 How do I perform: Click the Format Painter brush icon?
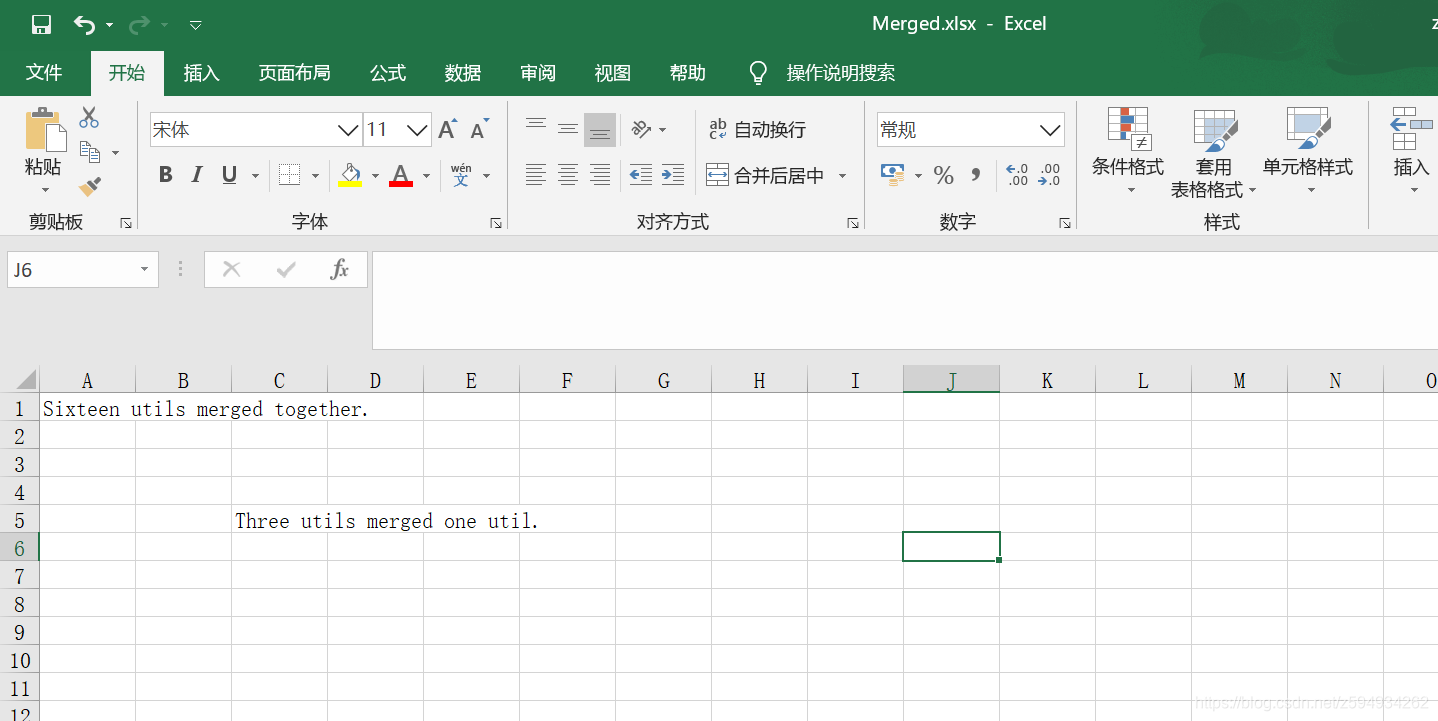pos(90,186)
